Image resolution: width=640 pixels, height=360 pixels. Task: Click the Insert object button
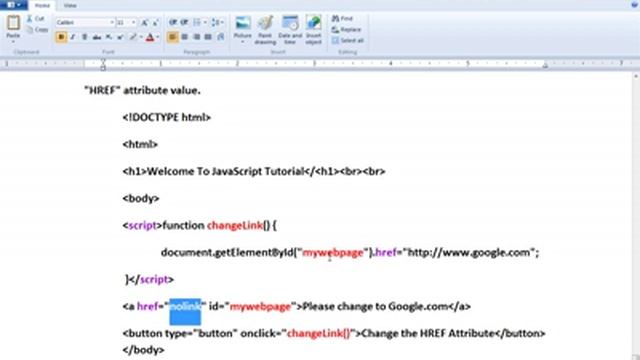(x=313, y=30)
